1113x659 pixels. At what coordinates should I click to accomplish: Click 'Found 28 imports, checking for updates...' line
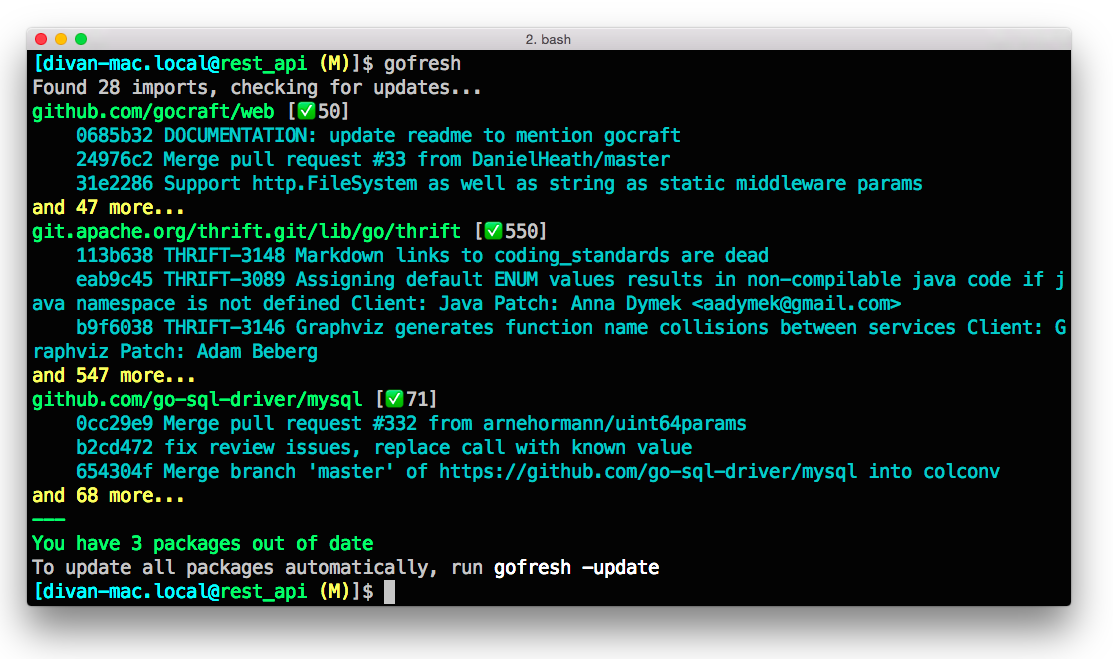257,87
